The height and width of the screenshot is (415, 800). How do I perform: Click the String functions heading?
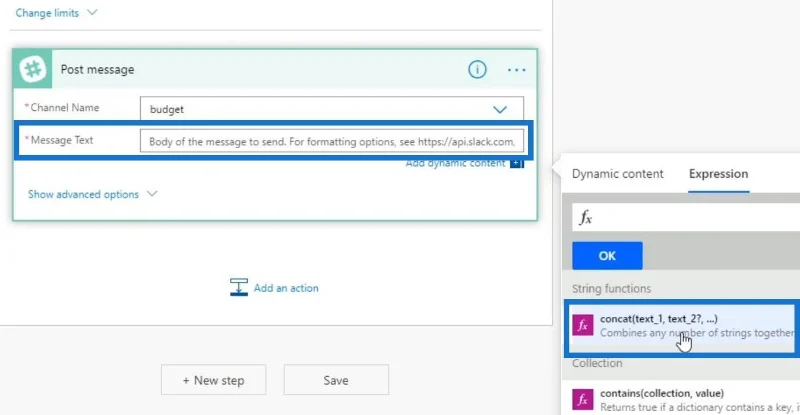tap(611, 288)
